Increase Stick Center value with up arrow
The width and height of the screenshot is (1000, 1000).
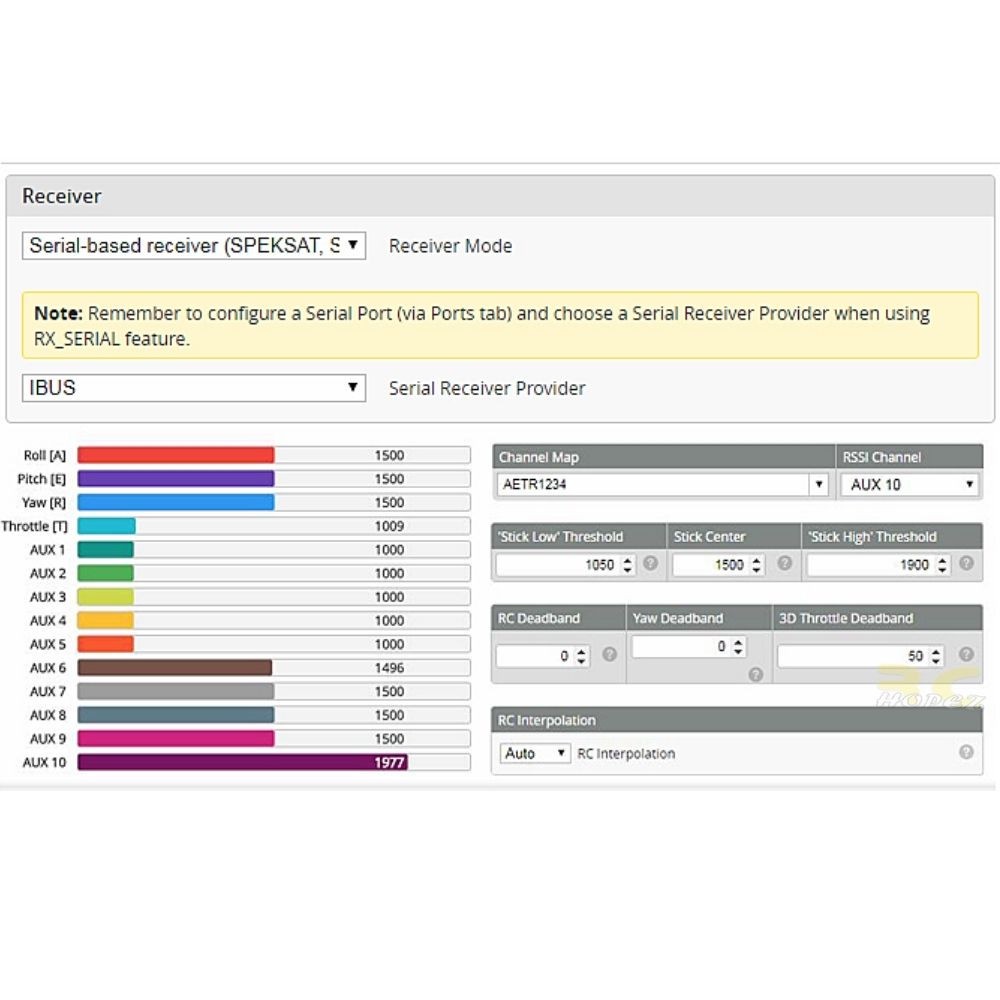tap(756, 560)
